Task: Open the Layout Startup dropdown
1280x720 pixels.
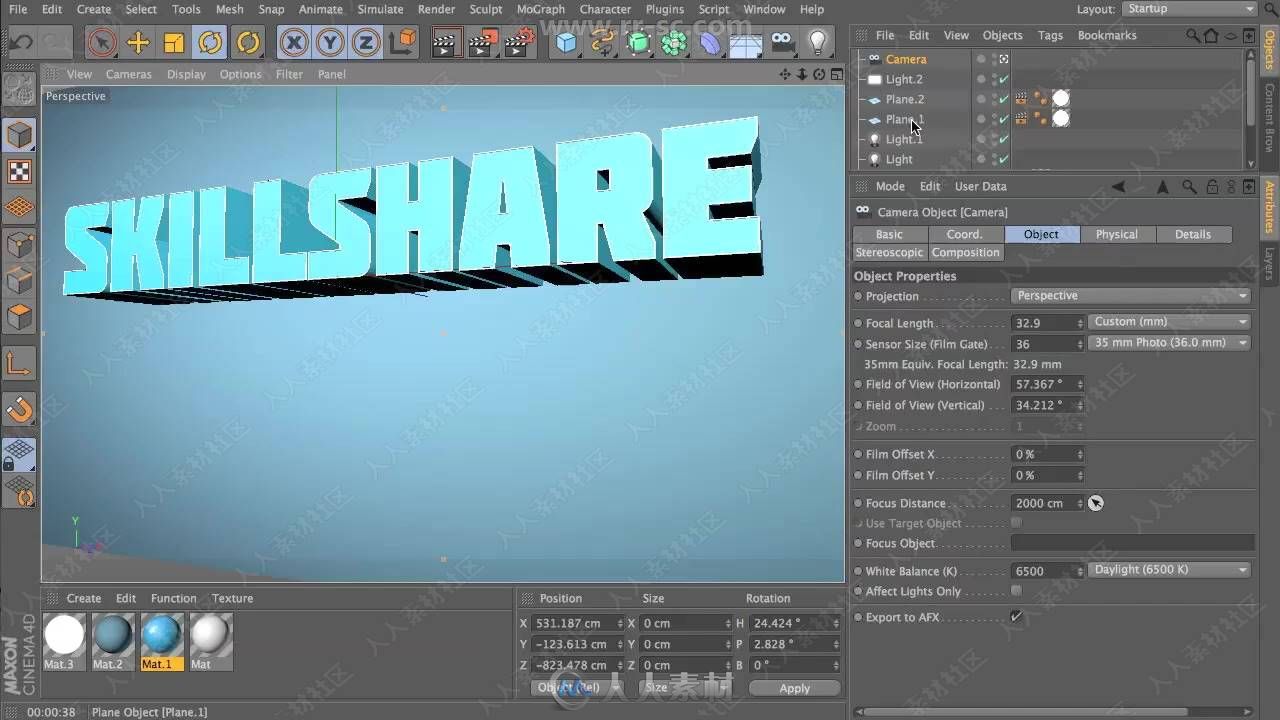Action: [x=1188, y=9]
